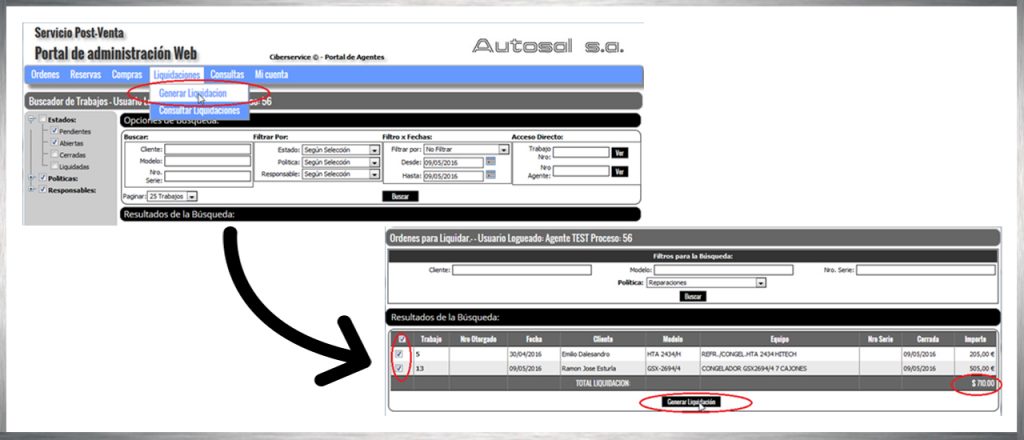1024x440 pixels.
Task: Open the Desde date calendar picker
Action: 491,162
